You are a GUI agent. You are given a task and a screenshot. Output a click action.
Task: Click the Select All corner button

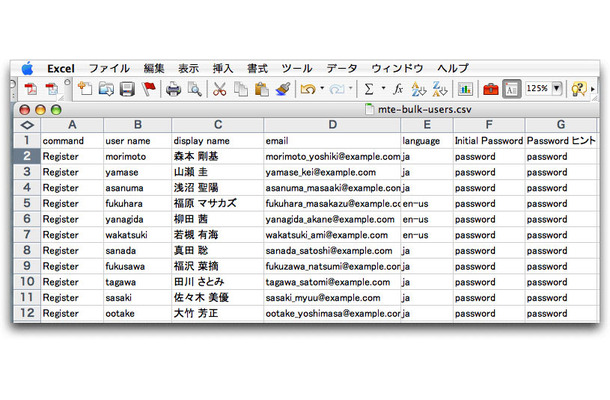point(27,125)
